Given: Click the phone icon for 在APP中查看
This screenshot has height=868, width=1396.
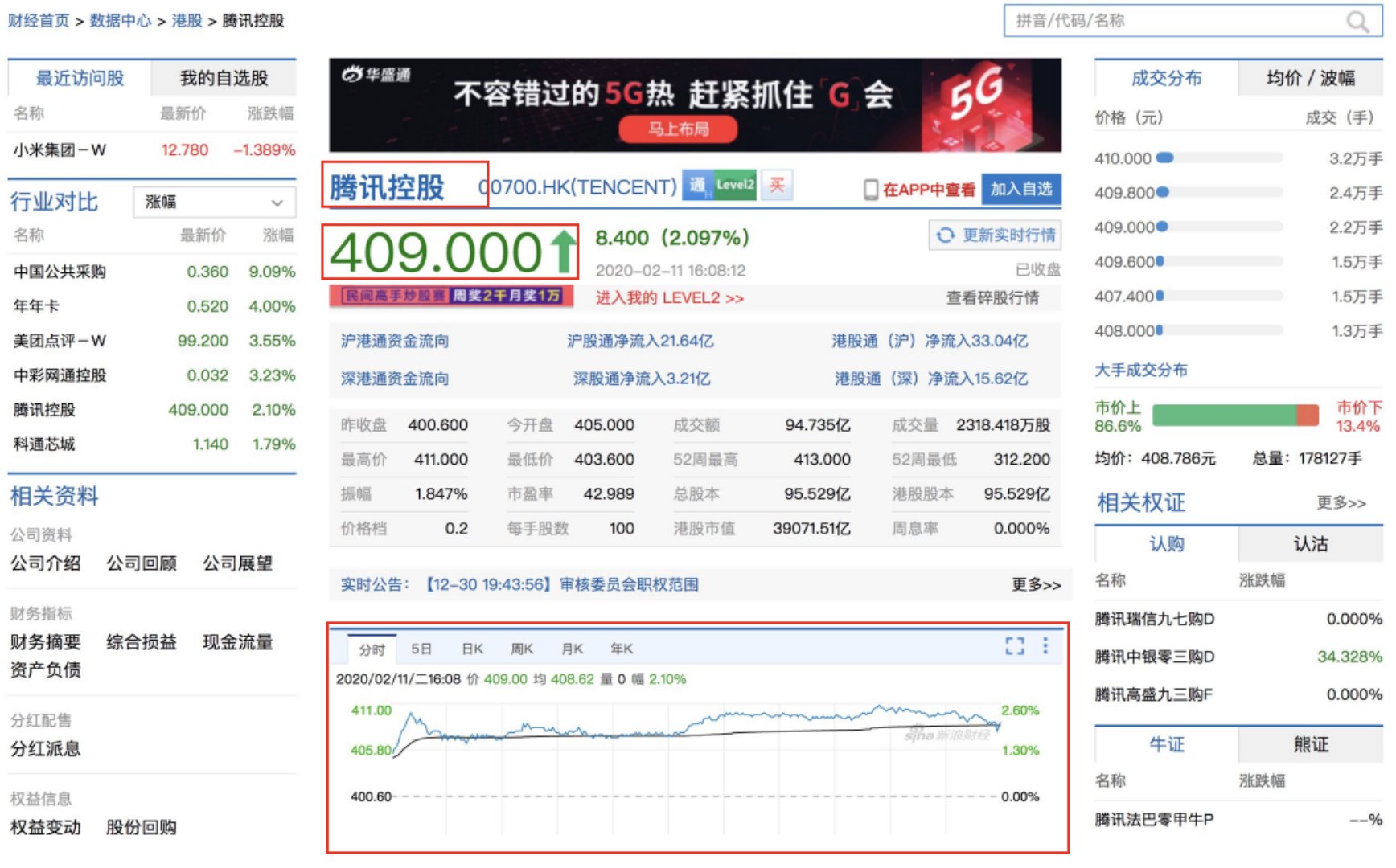Looking at the screenshot, I should pos(870,190).
